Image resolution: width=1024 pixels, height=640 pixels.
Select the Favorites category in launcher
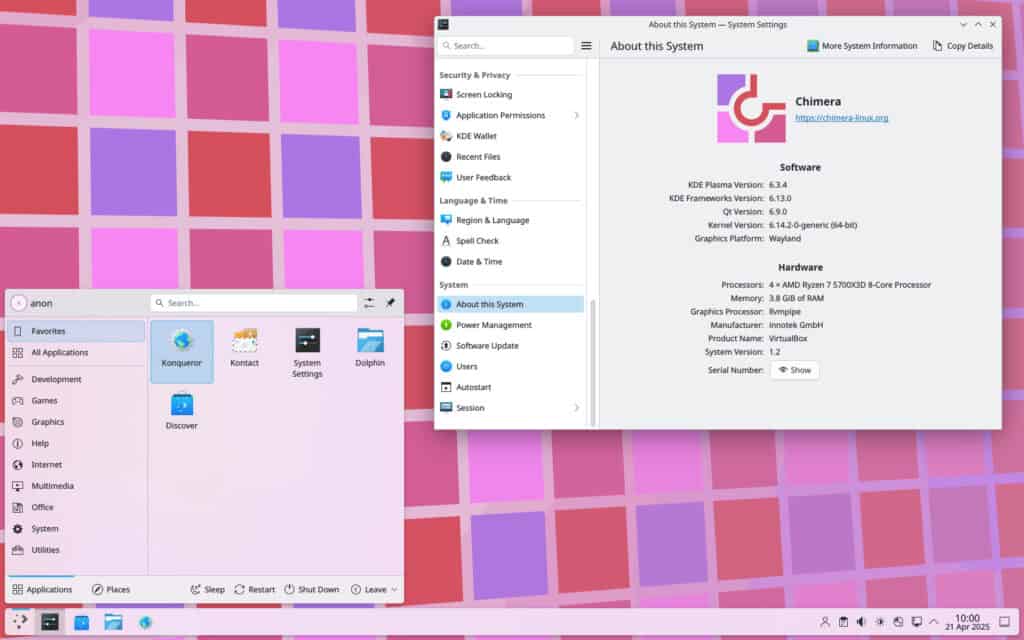[x=76, y=331]
